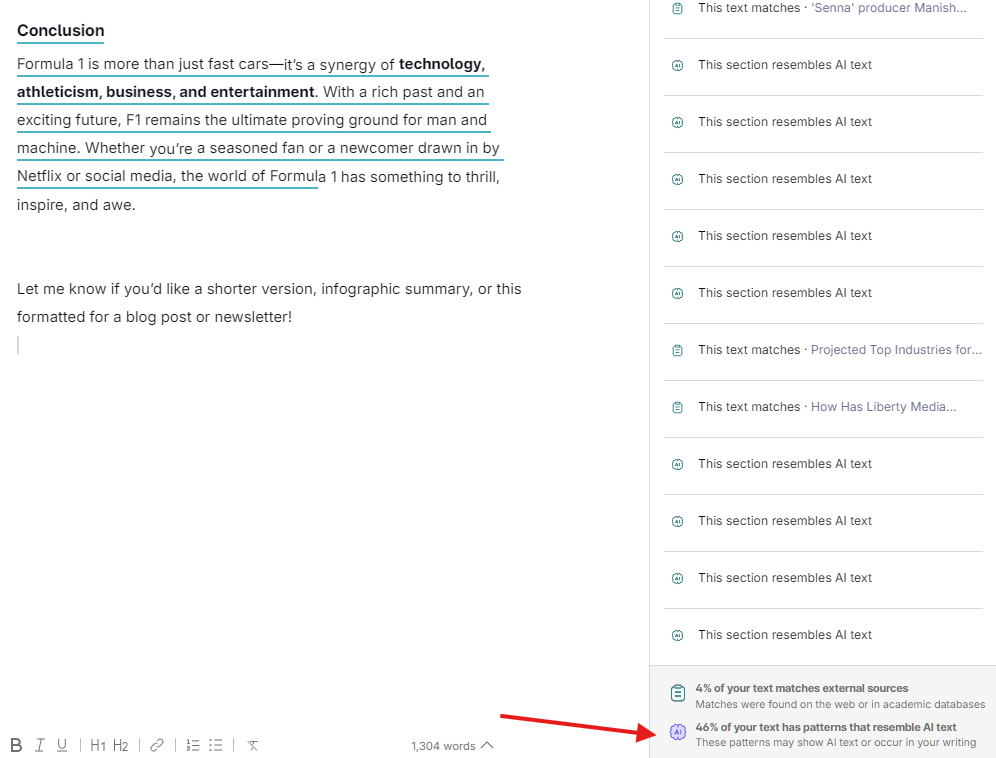Select the 4% text matches external sources summary
The image size is (996, 758).
point(802,688)
